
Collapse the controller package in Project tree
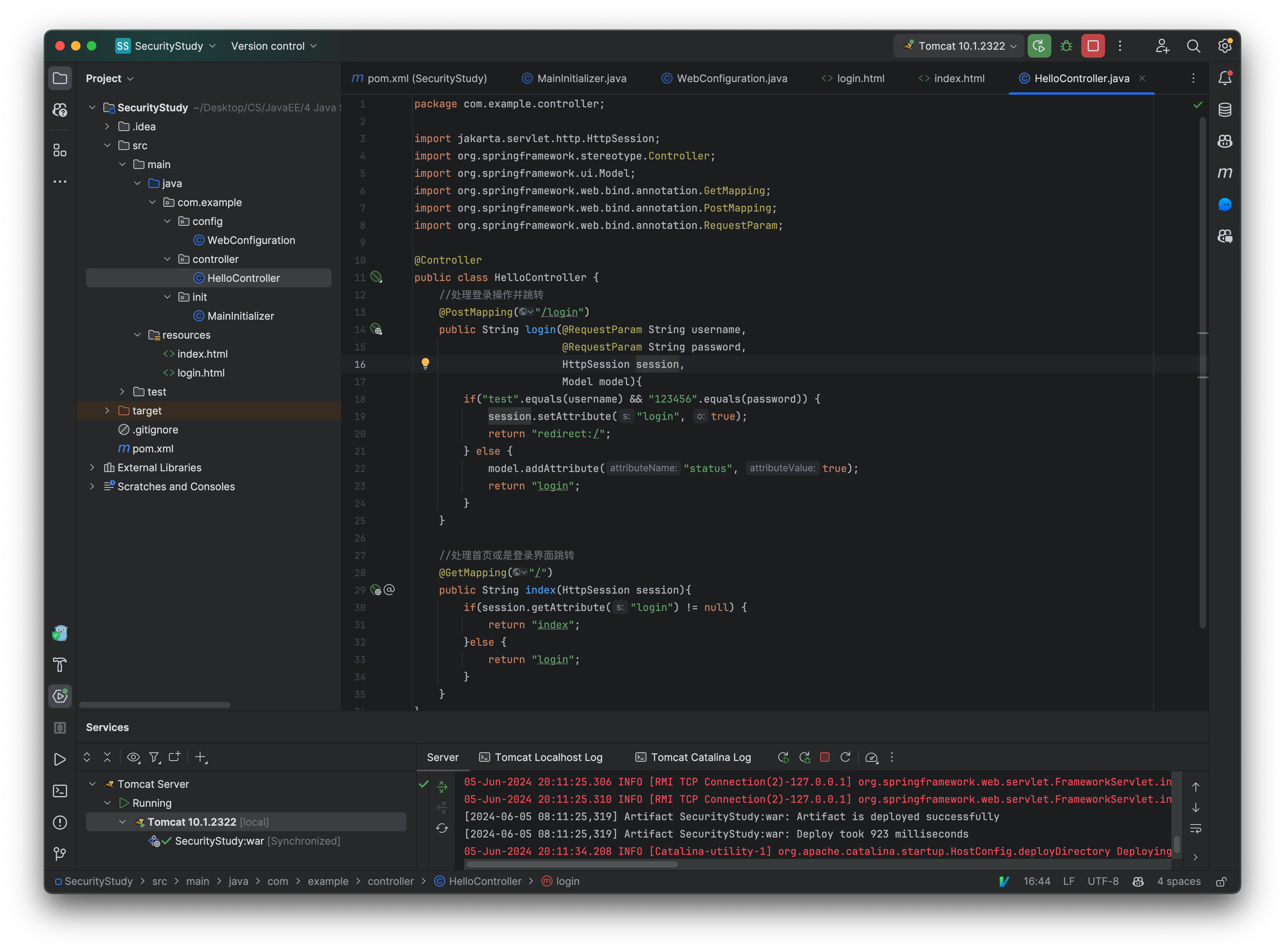tap(167, 259)
